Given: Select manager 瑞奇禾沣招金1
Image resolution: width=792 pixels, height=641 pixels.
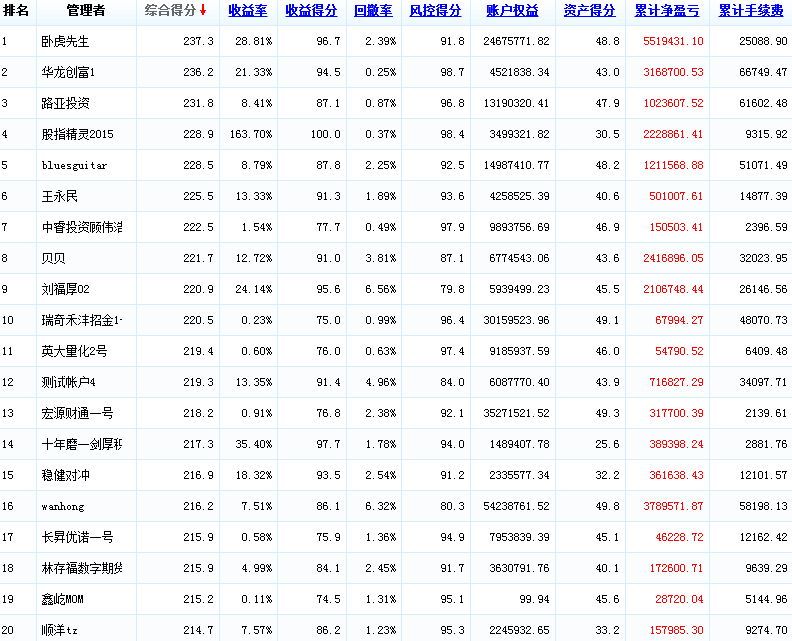Looking at the screenshot, I should coord(82,320).
